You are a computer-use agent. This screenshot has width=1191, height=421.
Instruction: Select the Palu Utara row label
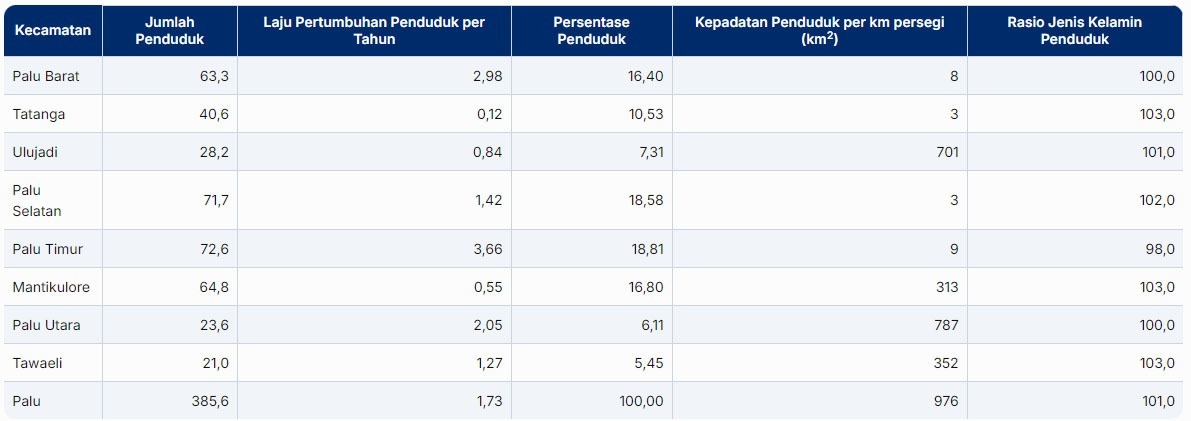click(x=47, y=325)
